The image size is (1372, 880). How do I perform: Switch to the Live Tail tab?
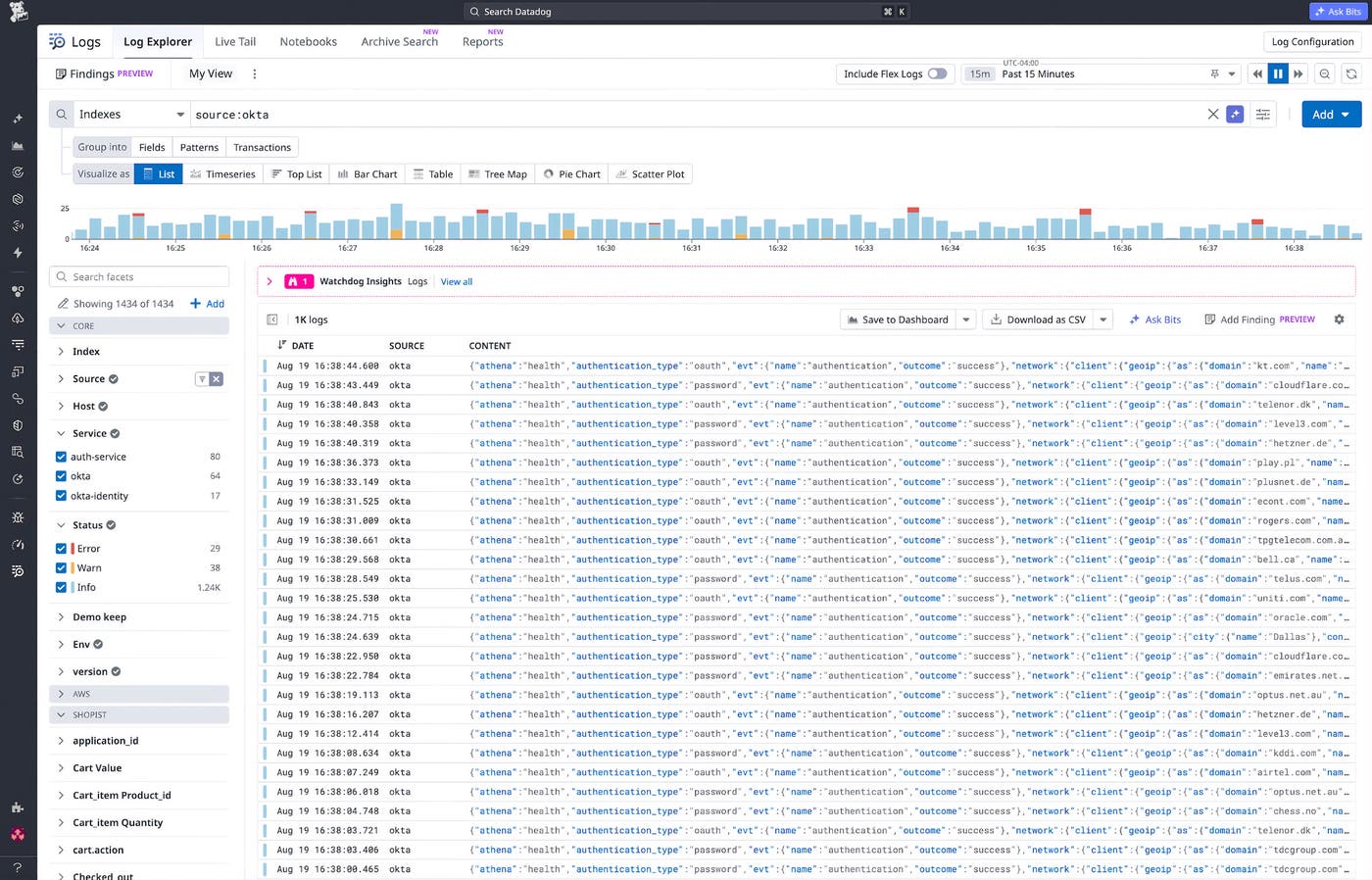pos(235,42)
